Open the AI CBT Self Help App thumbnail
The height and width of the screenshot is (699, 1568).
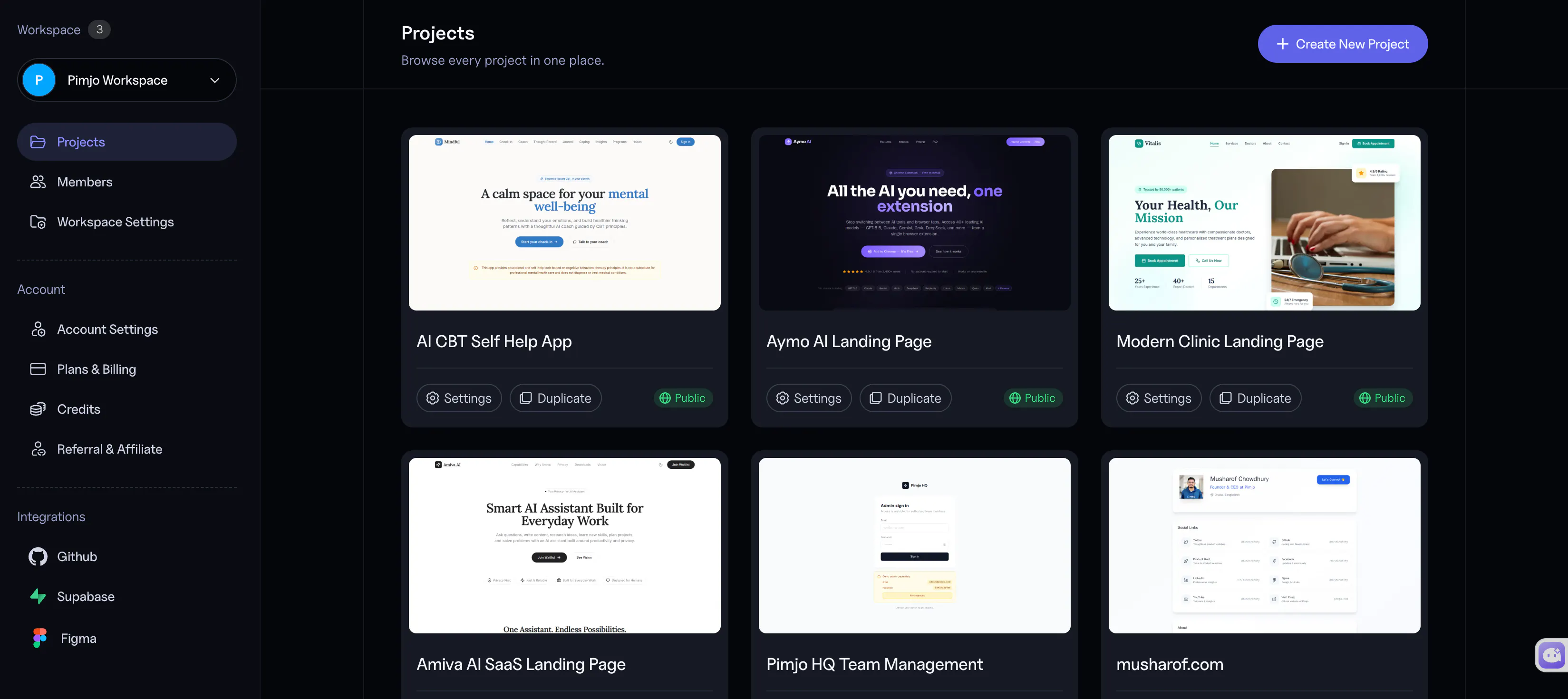[565, 223]
